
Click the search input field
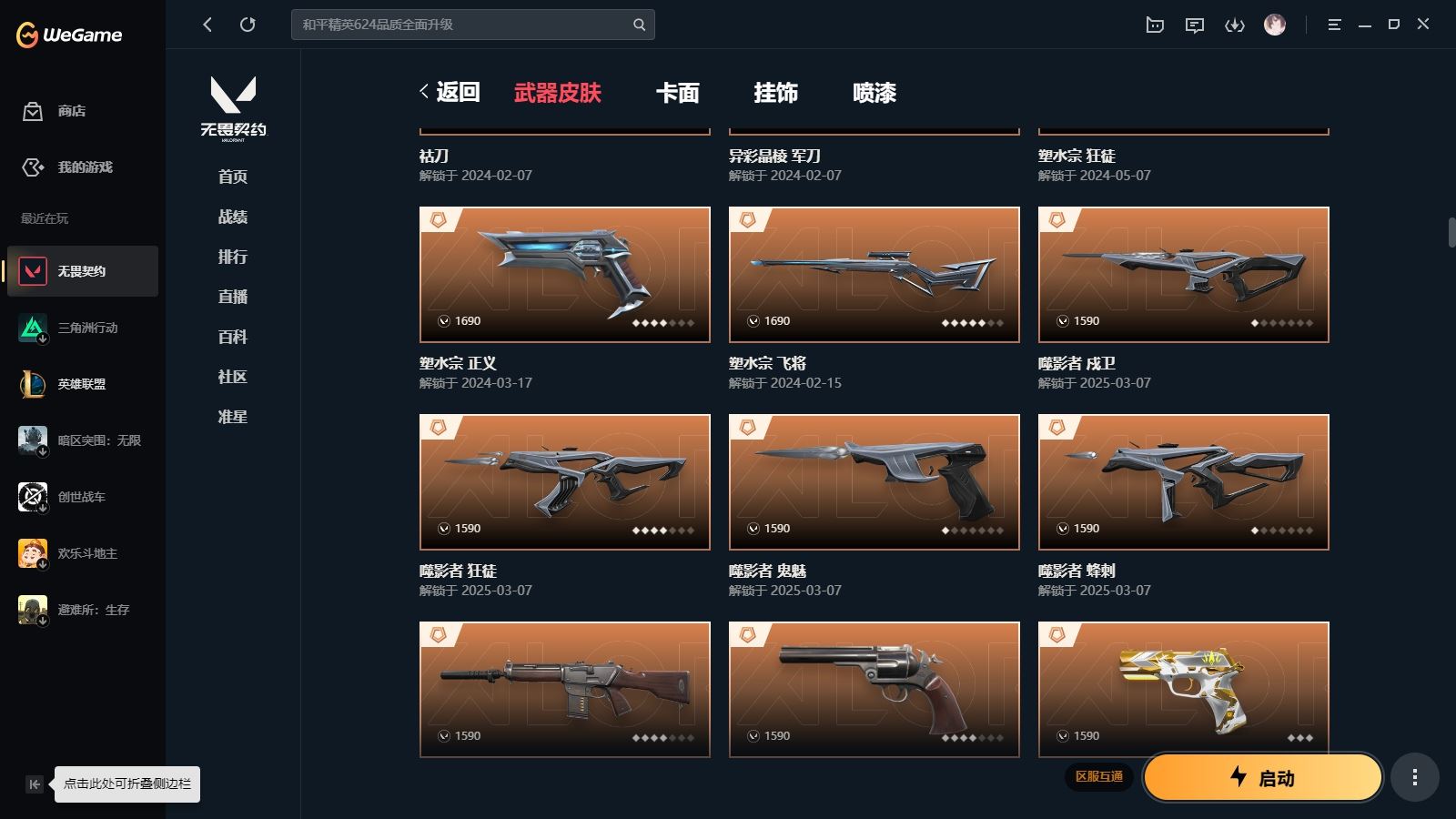coord(473,25)
